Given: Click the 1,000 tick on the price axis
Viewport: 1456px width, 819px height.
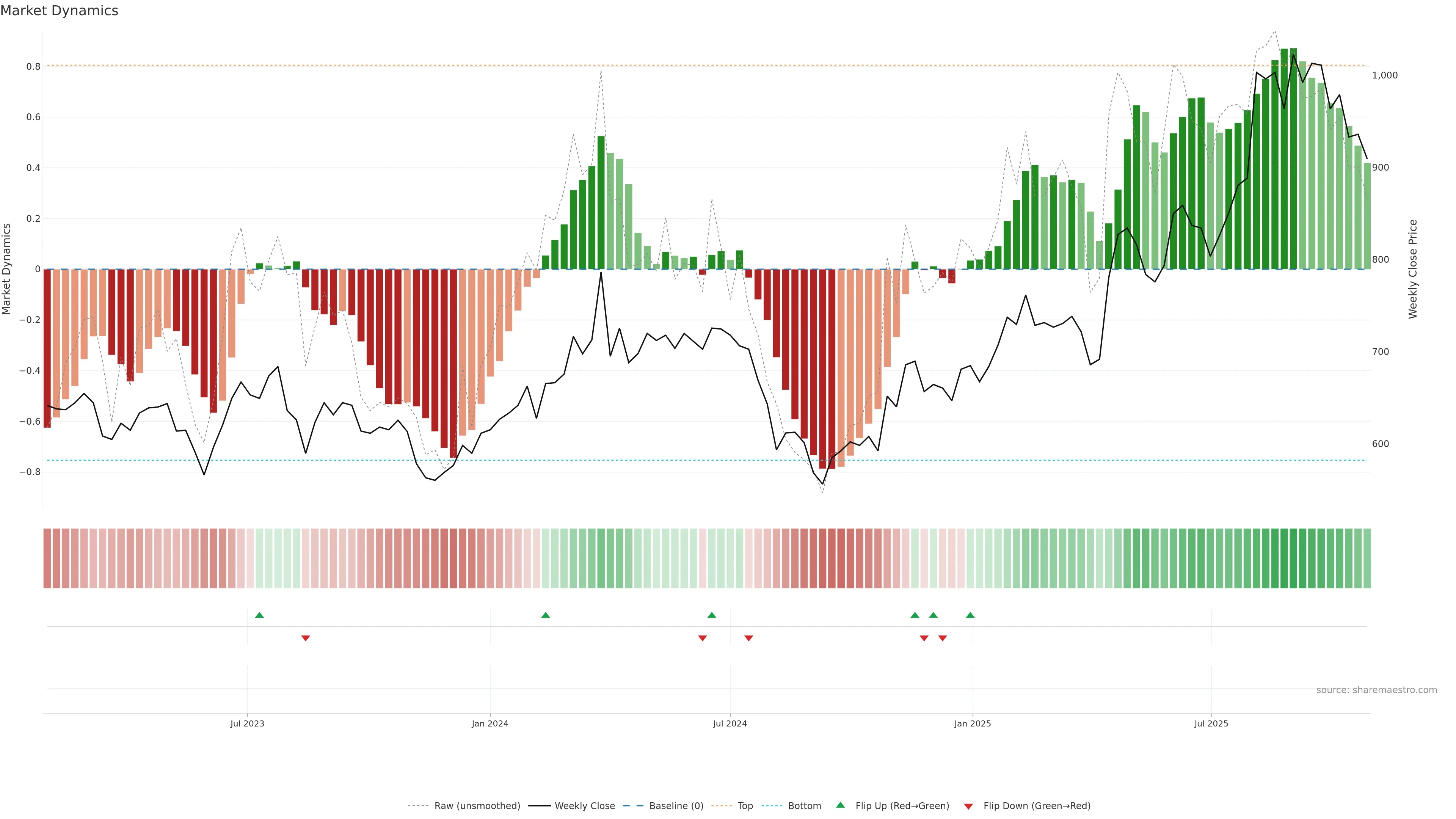Looking at the screenshot, I should coord(1385,75).
